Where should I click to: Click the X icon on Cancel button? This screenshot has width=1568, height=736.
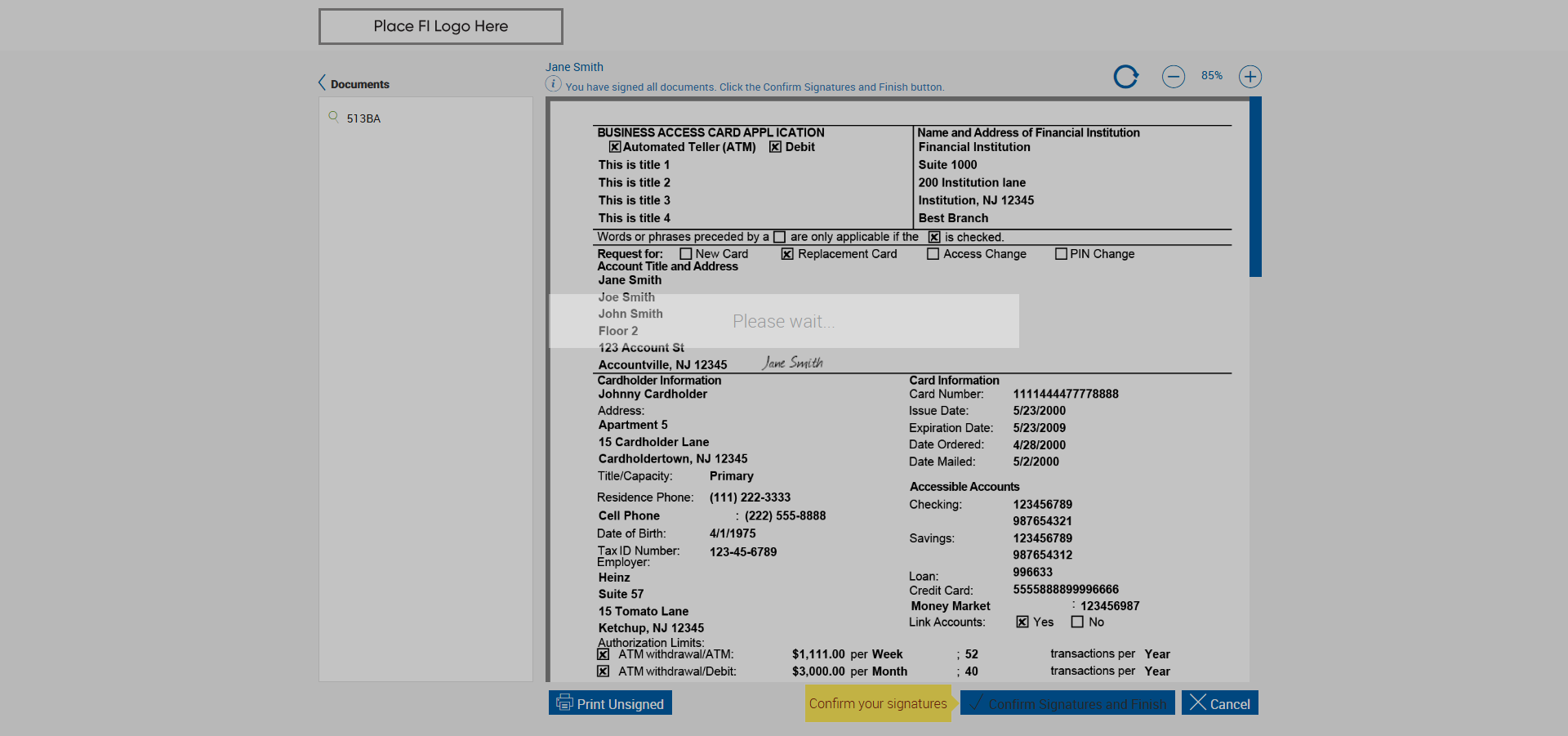tap(1197, 703)
